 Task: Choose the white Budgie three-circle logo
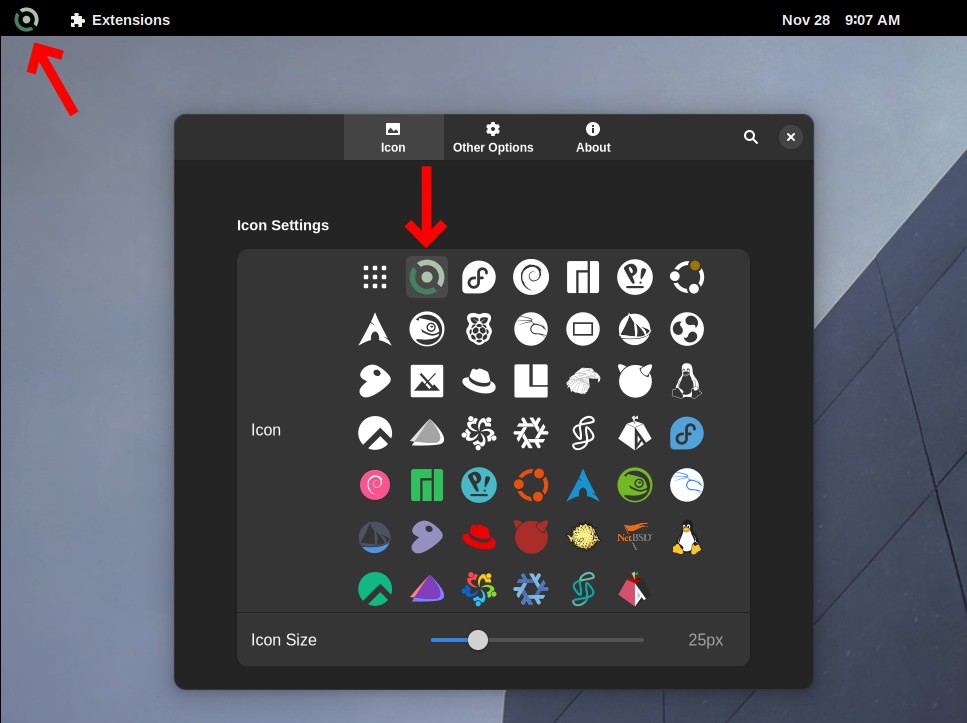687,329
